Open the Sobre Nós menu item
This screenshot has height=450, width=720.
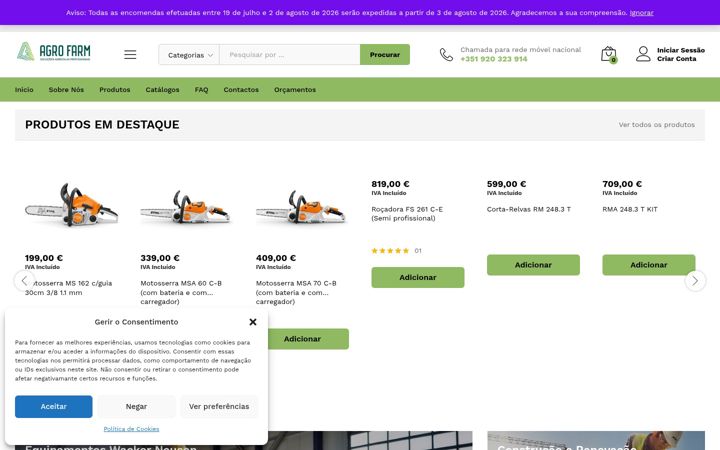pyautogui.click(x=66, y=90)
